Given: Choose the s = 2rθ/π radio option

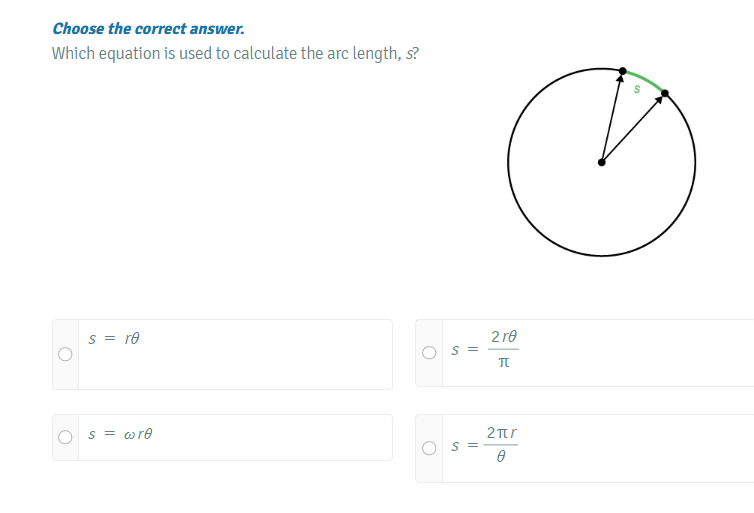Looking at the screenshot, I should click(x=429, y=352).
